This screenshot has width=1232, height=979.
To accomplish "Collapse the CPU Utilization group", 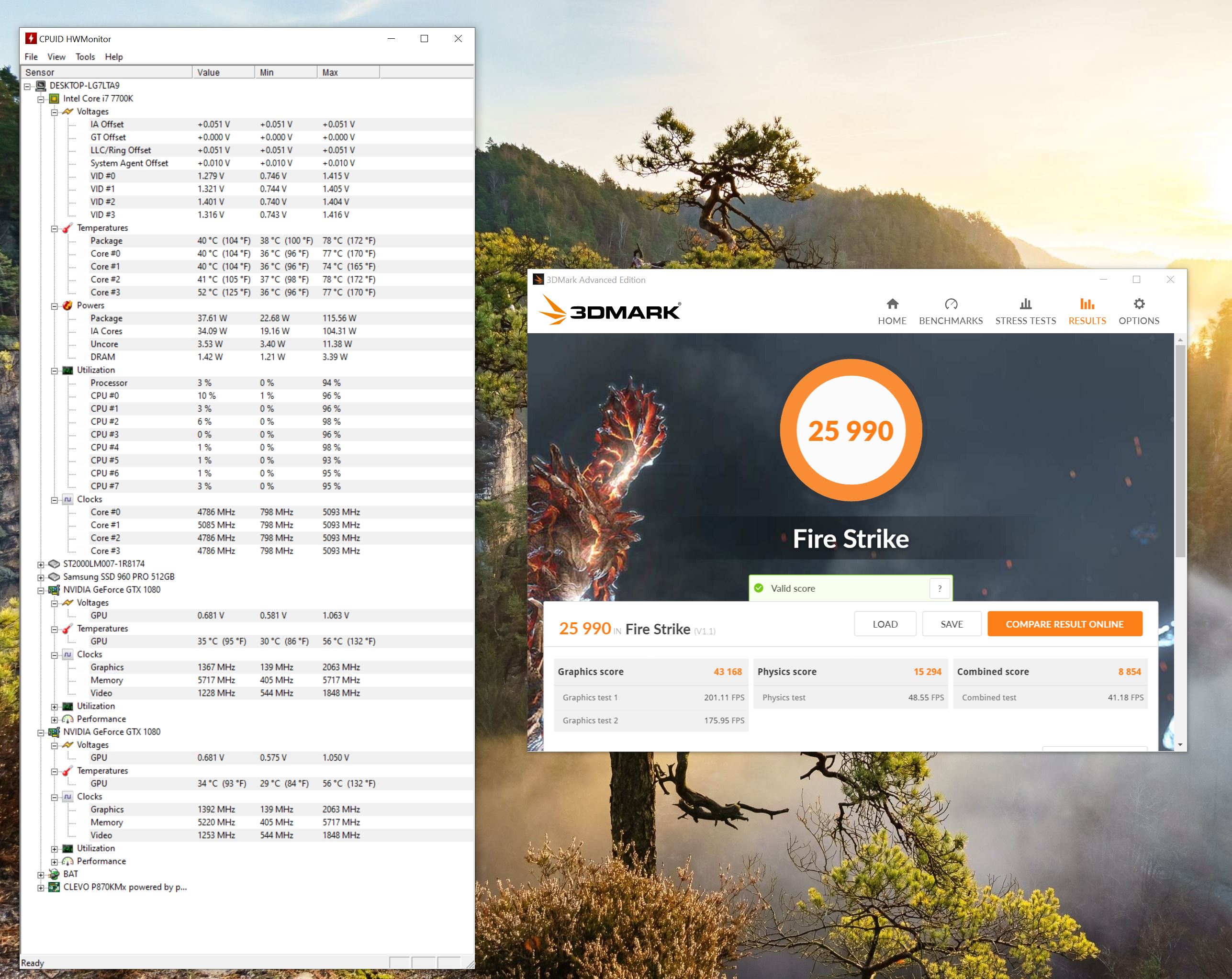I will click(54, 371).
